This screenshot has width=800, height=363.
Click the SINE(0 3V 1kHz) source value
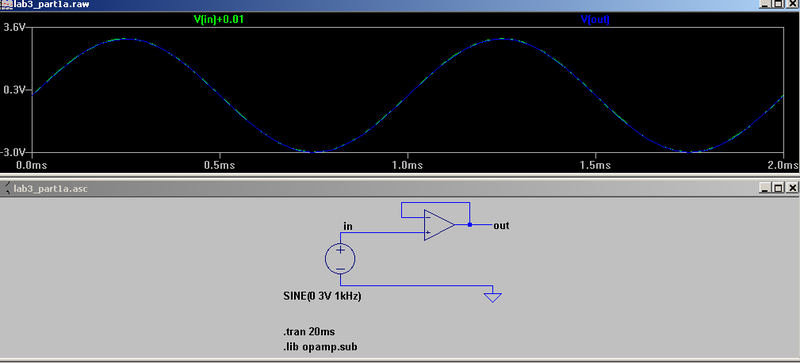(322, 296)
